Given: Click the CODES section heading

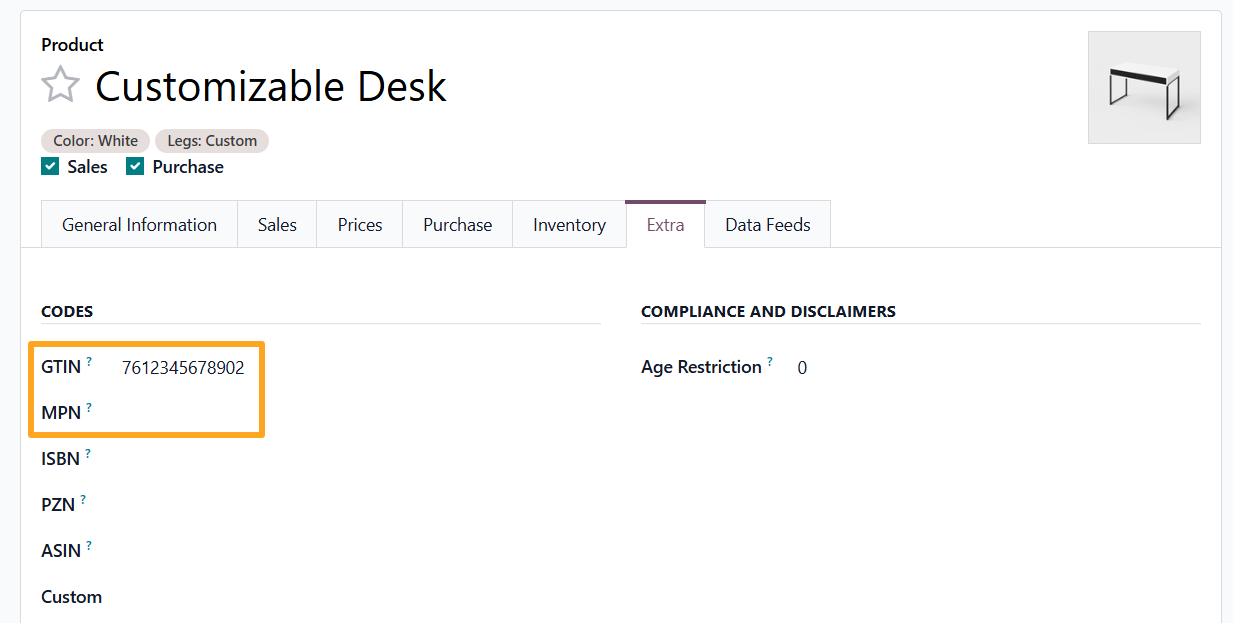Looking at the screenshot, I should tap(67, 311).
